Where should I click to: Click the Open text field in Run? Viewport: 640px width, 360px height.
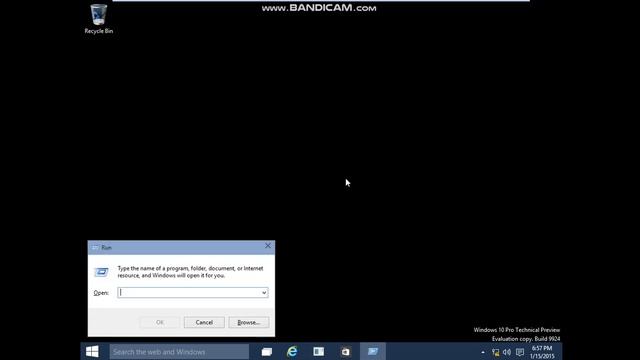point(193,293)
